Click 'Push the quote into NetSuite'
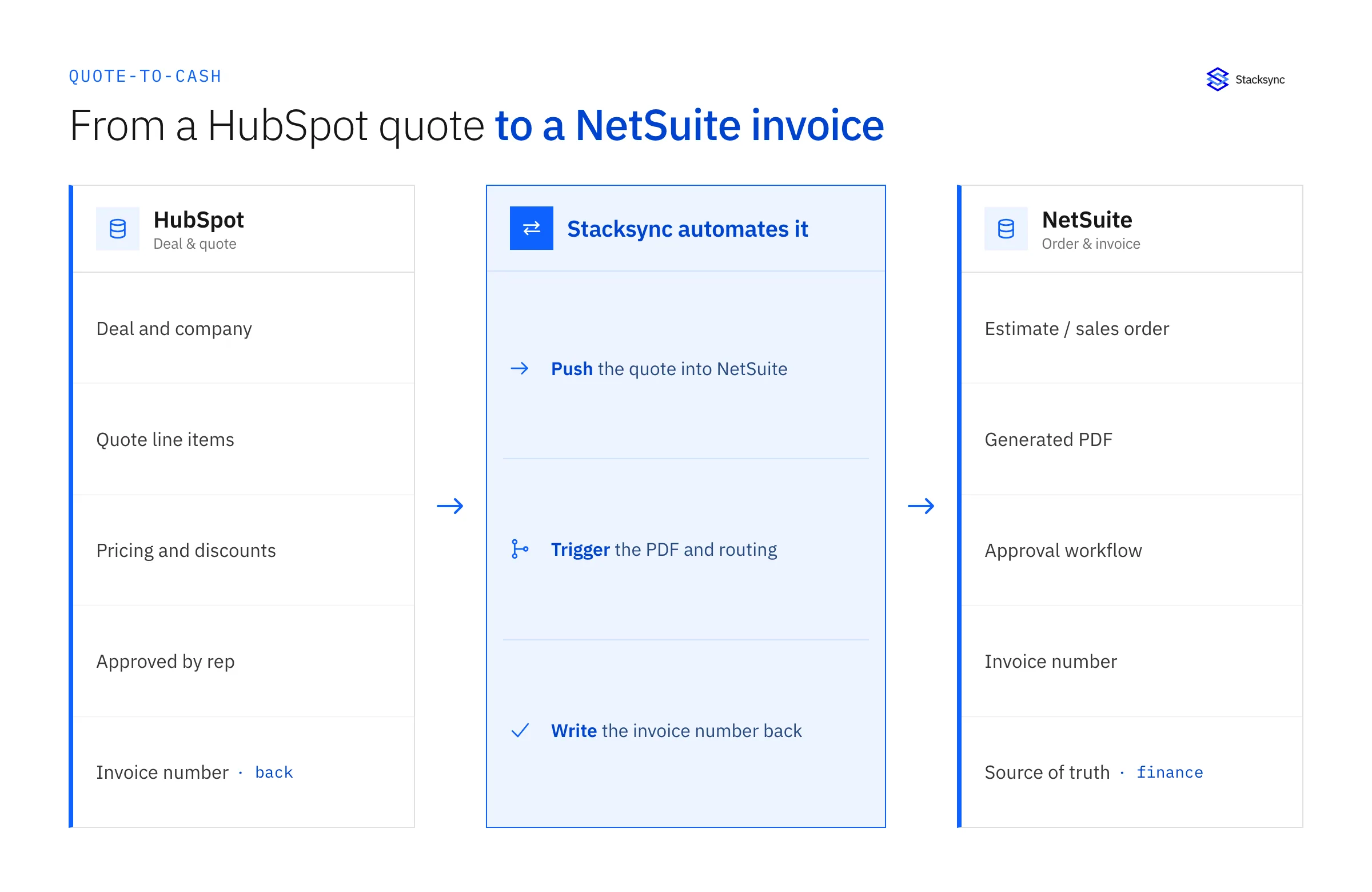 tap(669, 368)
